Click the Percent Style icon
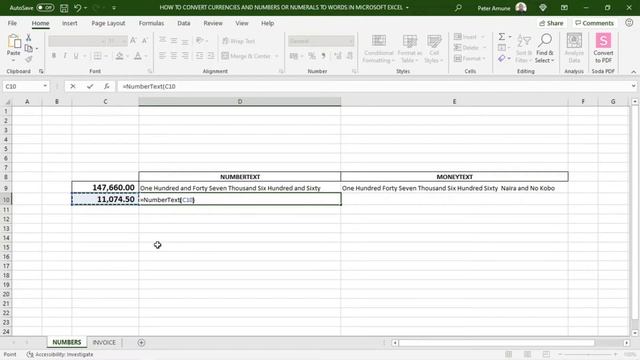Screen dimensions: 640x360 click(312, 56)
